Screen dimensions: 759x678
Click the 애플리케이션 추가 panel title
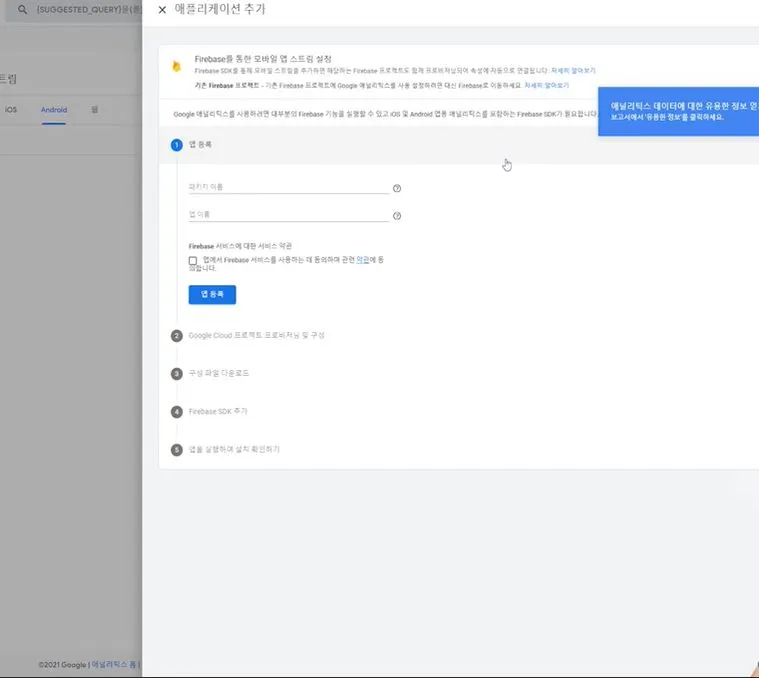point(220,9)
